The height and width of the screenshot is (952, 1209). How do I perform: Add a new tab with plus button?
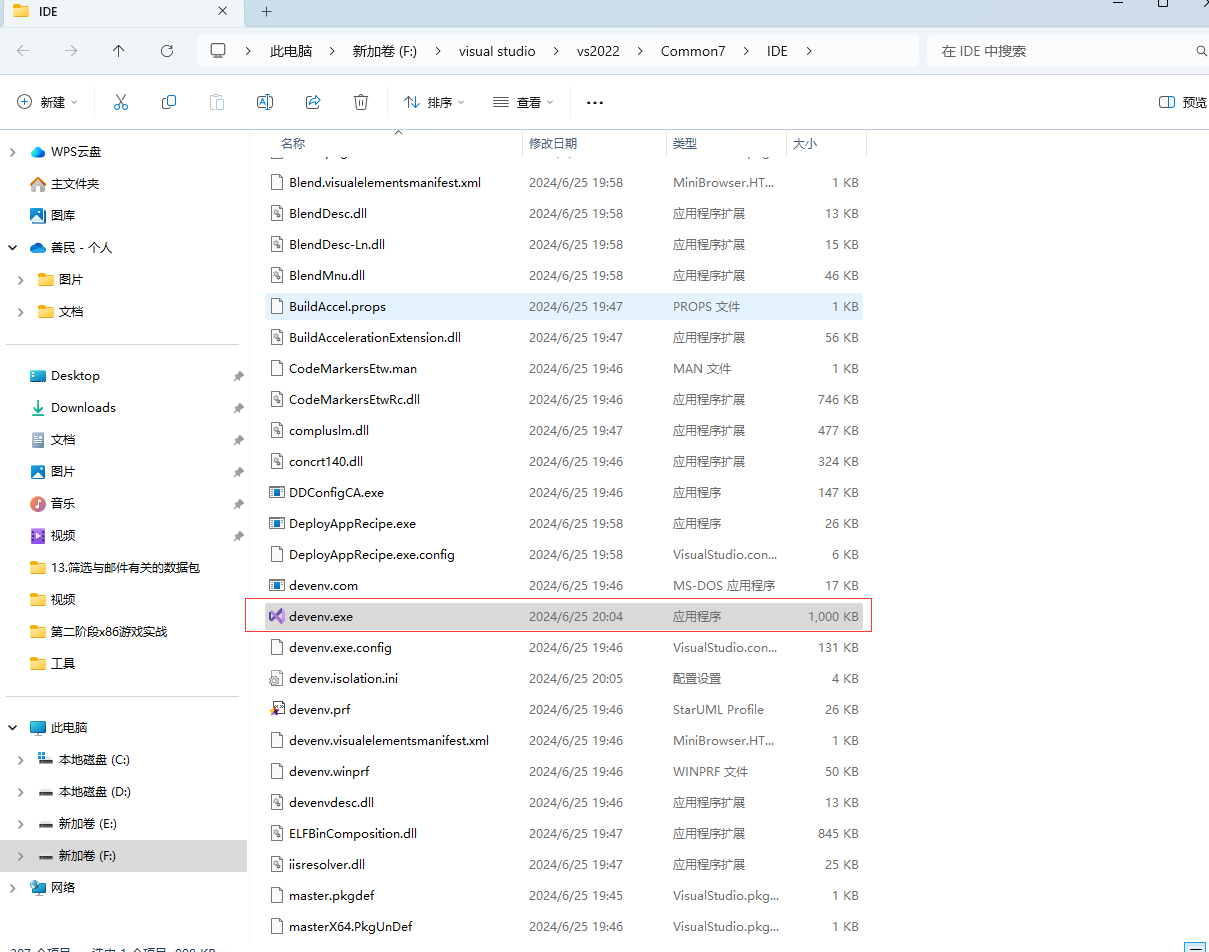pyautogui.click(x=266, y=12)
